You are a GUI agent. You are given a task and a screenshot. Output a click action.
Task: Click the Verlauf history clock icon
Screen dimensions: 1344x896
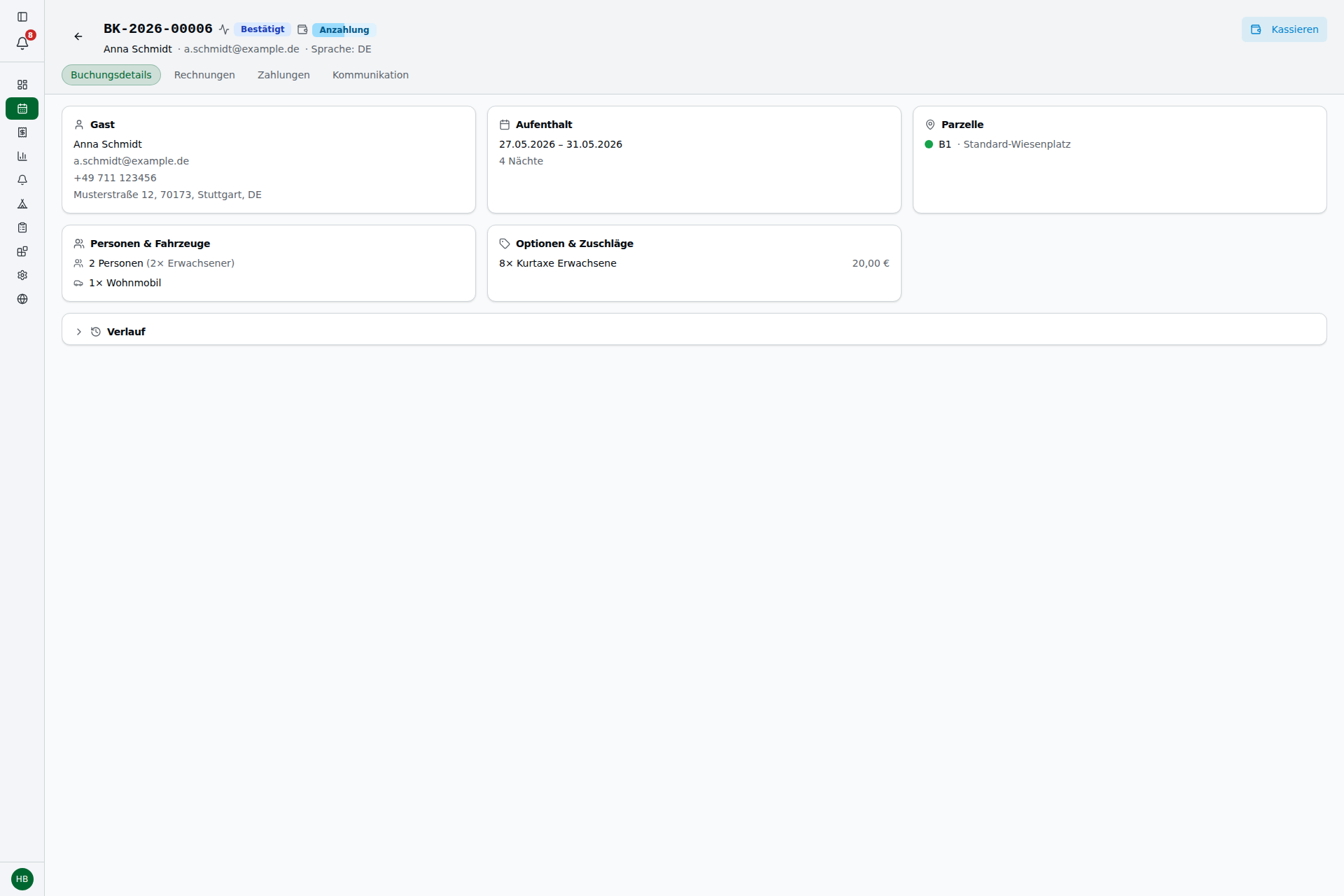pyautogui.click(x=96, y=332)
